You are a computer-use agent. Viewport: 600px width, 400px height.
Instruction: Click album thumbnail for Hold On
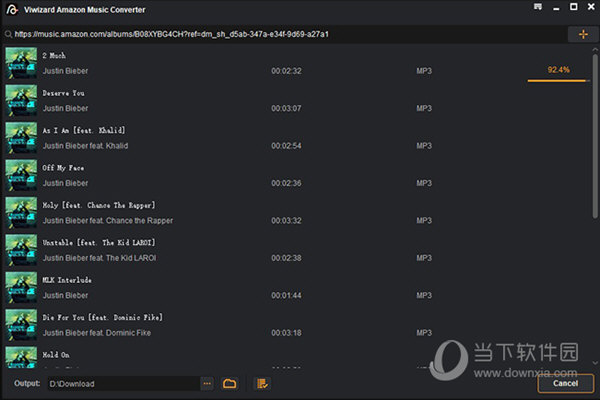(x=21, y=357)
